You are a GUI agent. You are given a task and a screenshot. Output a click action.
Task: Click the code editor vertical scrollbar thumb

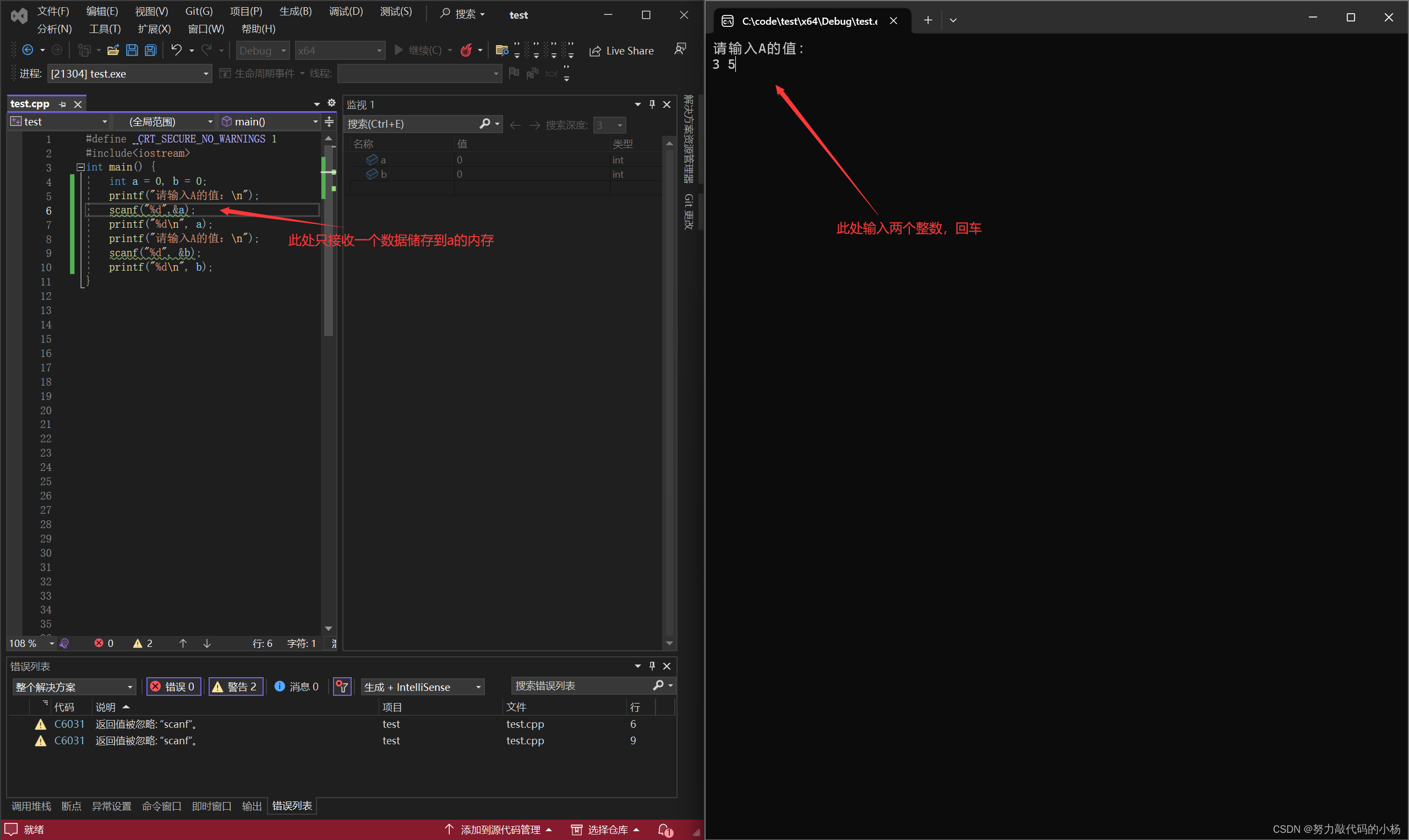click(x=329, y=283)
